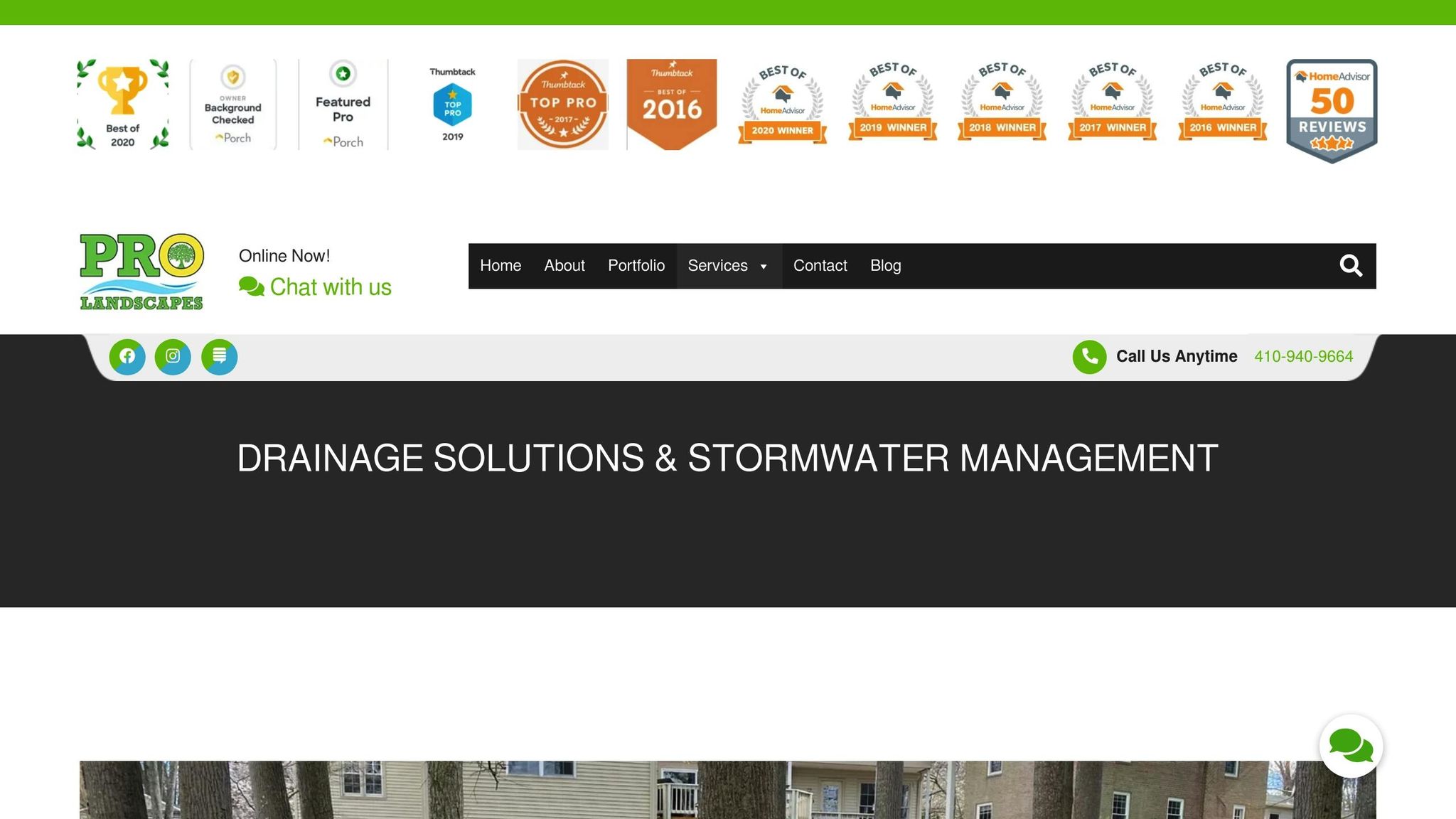
Task: Click the green message social icon
Action: [x=220, y=356]
